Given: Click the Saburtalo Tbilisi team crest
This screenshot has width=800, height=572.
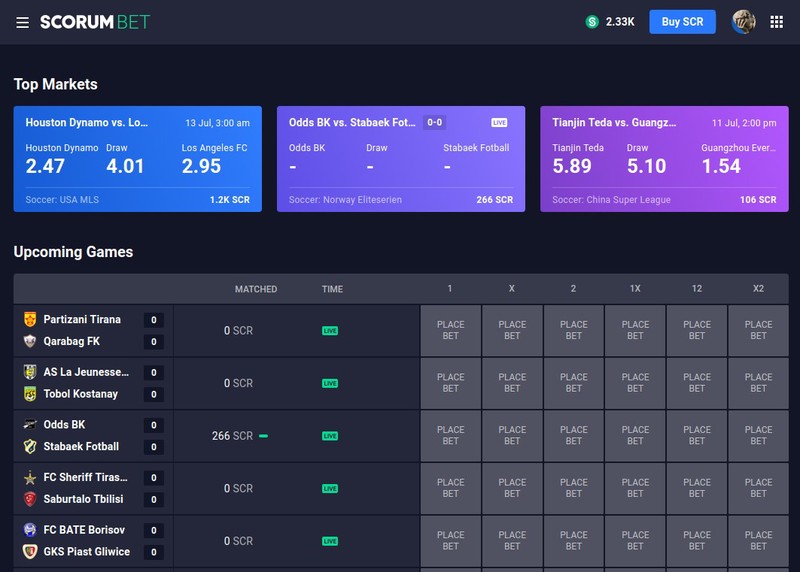Looking at the screenshot, I should click(x=30, y=499).
